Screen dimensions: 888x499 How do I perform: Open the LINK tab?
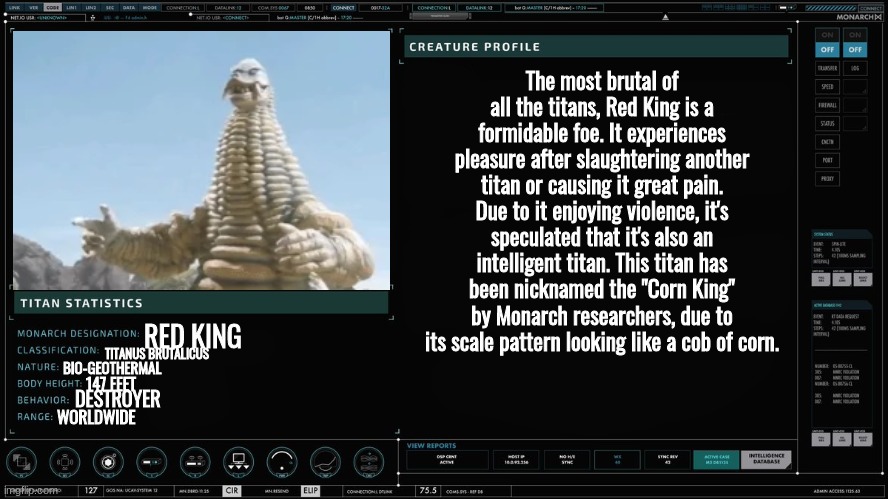pos(15,8)
